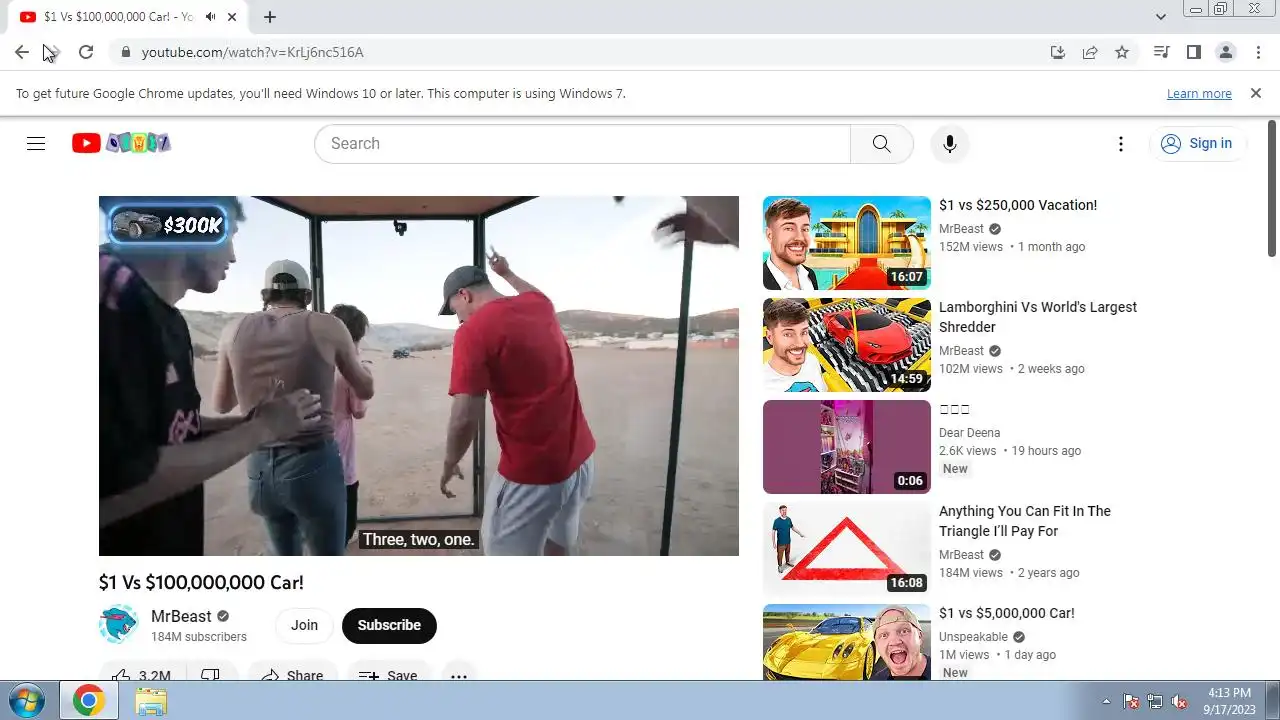Open the Dear Deena video thumbnail
The height and width of the screenshot is (720, 1280).
click(x=847, y=447)
